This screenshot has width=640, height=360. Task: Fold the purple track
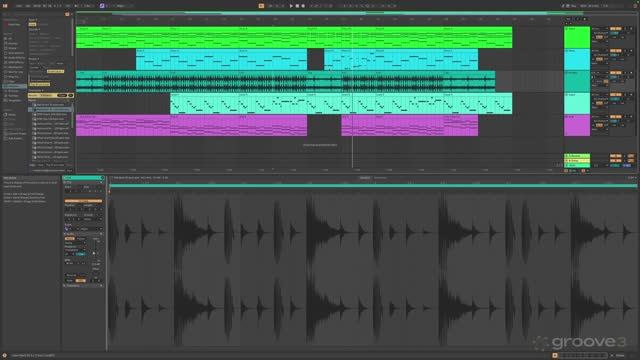coord(567,117)
